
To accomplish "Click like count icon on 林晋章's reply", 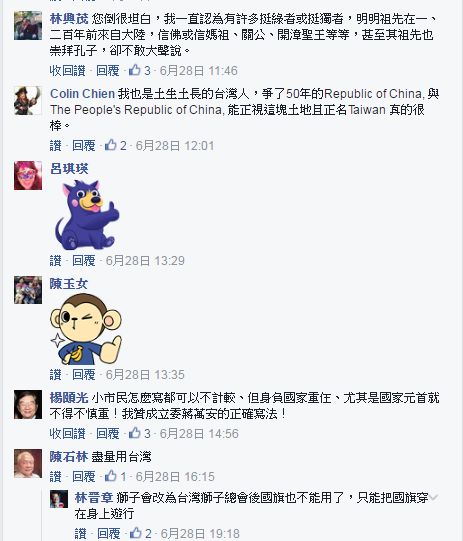I will pos(135,533).
